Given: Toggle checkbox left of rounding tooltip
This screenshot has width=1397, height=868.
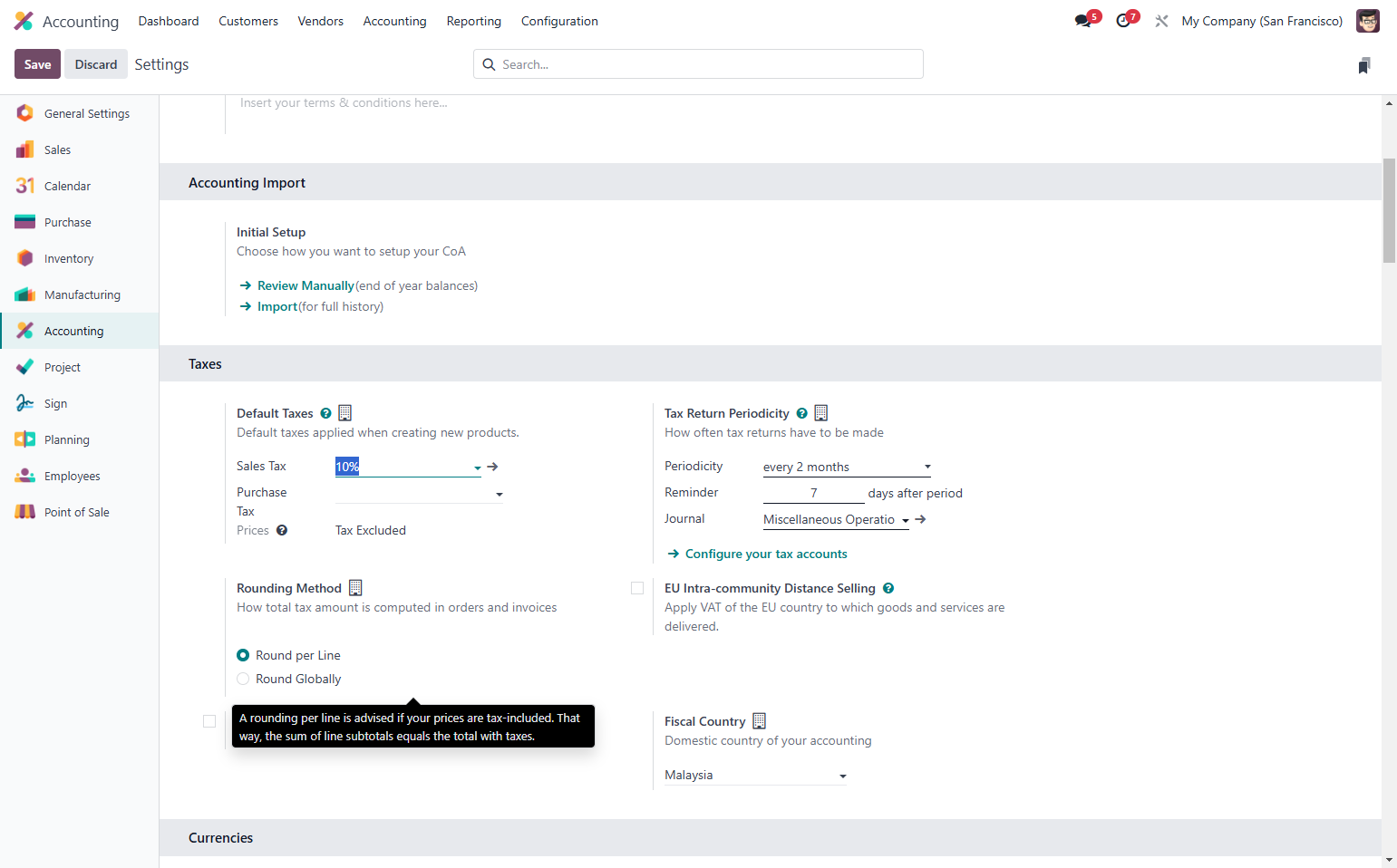Looking at the screenshot, I should tap(209, 721).
